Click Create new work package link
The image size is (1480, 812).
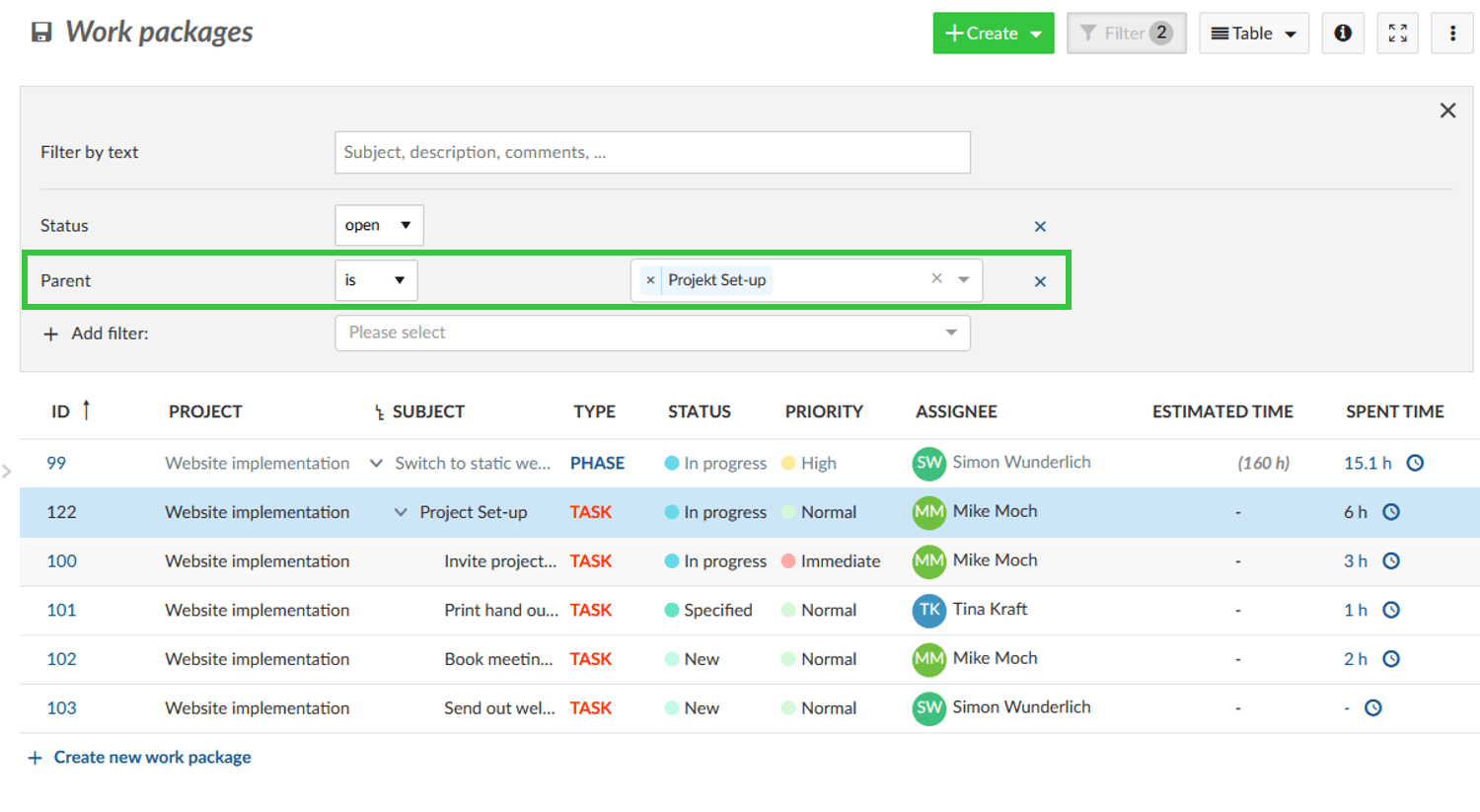click(x=152, y=758)
